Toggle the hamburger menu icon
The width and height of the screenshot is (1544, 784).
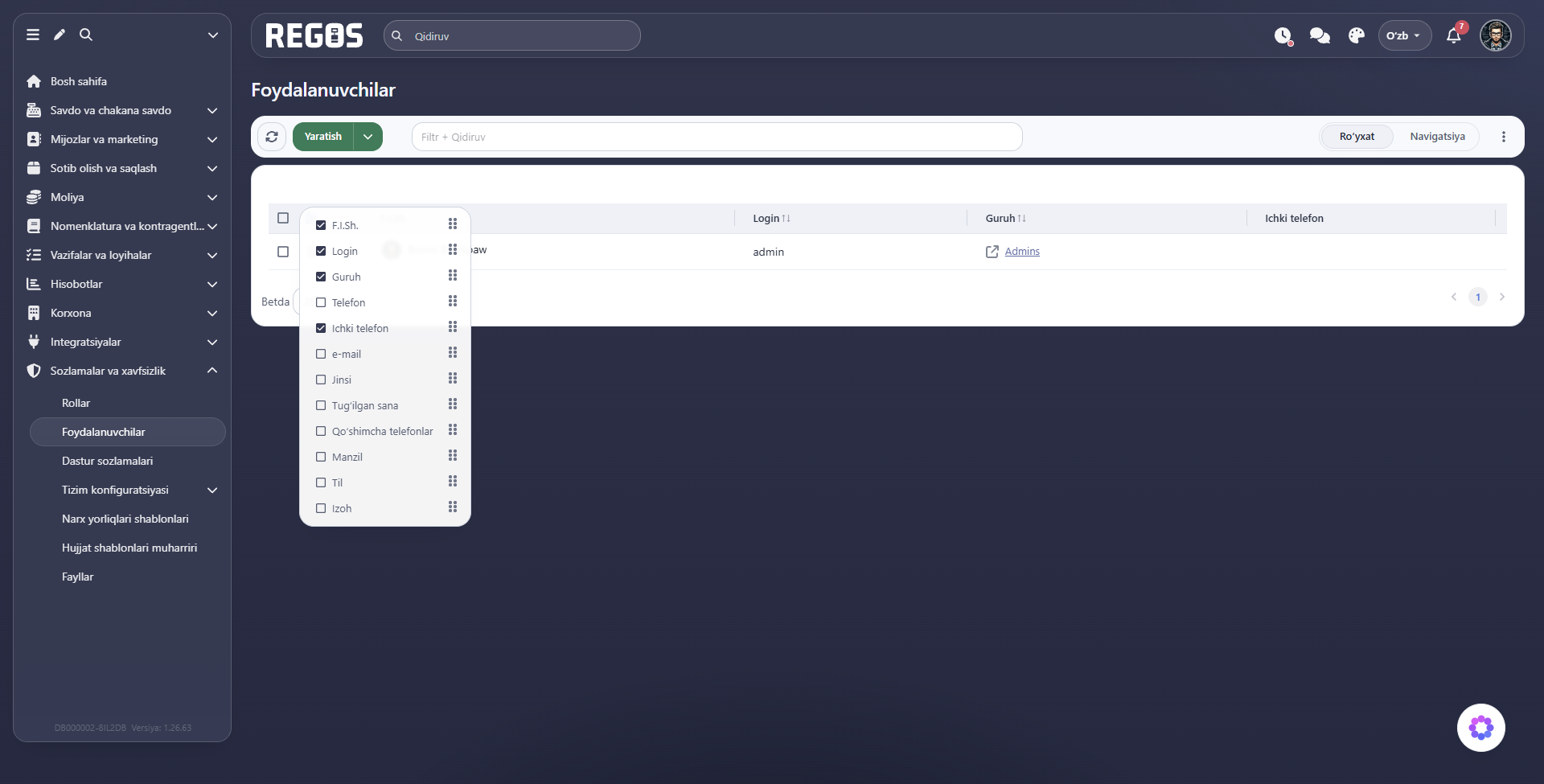(x=33, y=35)
